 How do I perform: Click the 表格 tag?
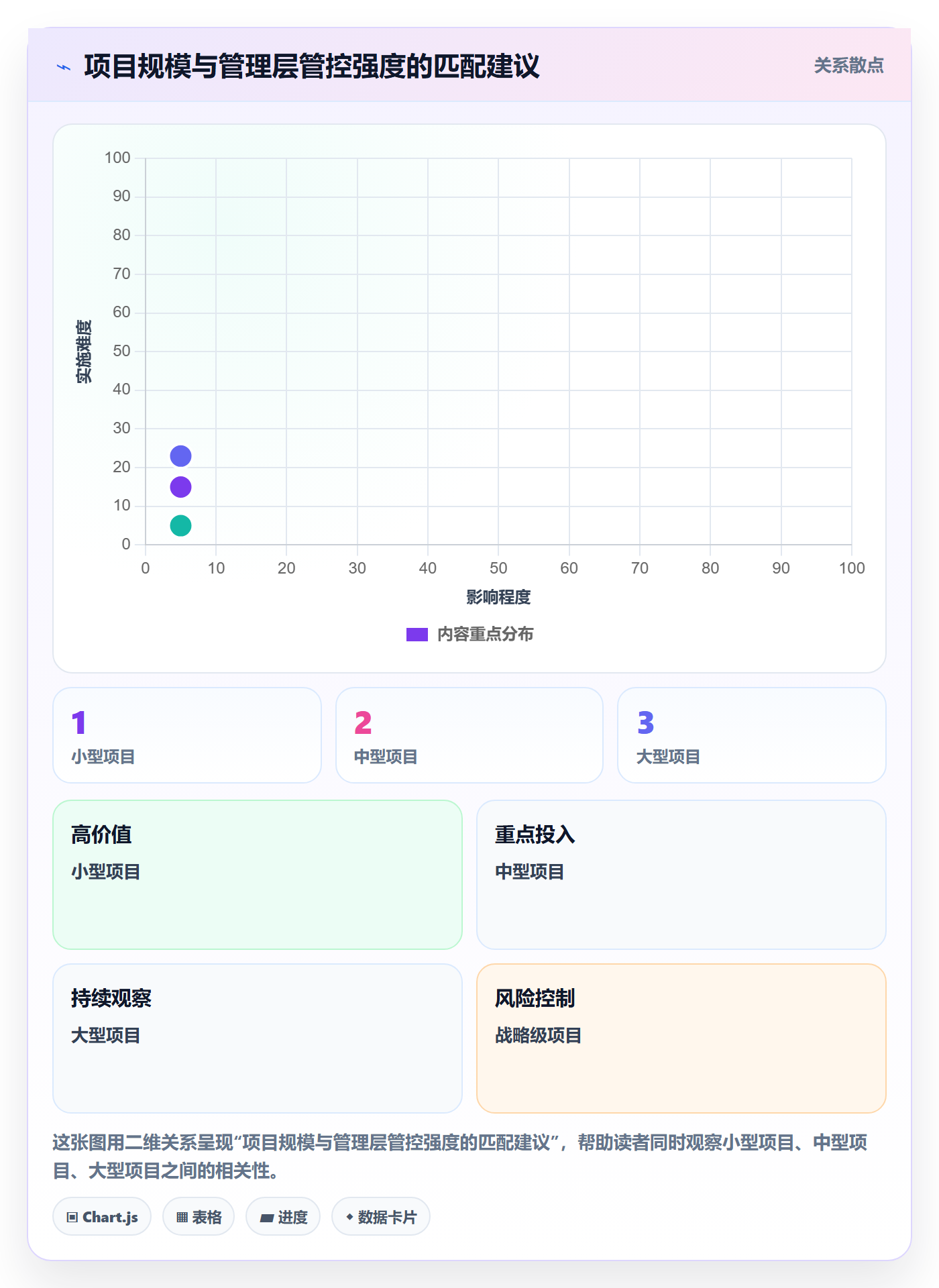click(x=199, y=1217)
